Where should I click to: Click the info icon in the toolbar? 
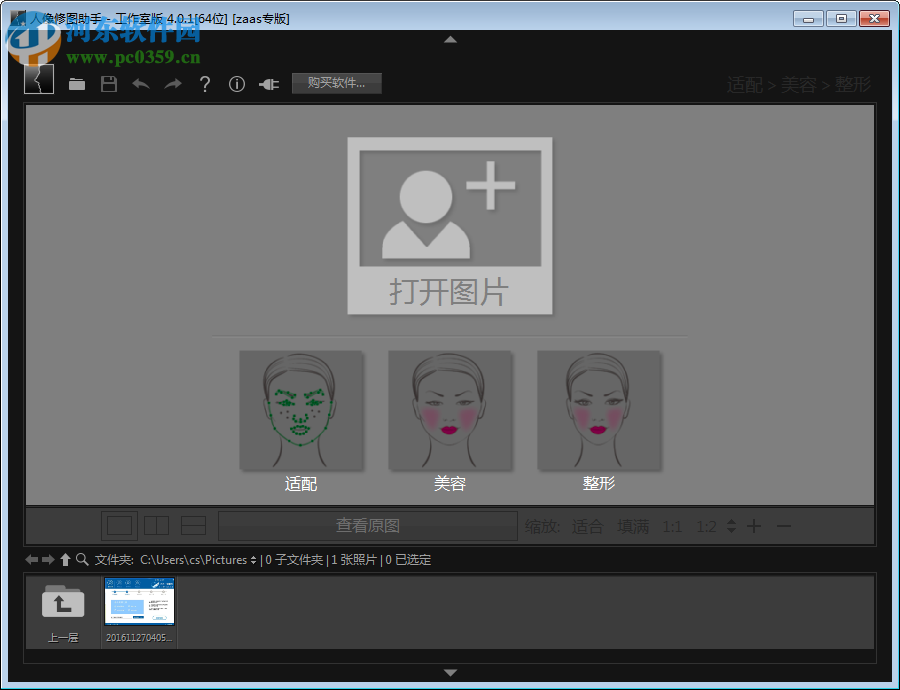[x=236, y=84]
